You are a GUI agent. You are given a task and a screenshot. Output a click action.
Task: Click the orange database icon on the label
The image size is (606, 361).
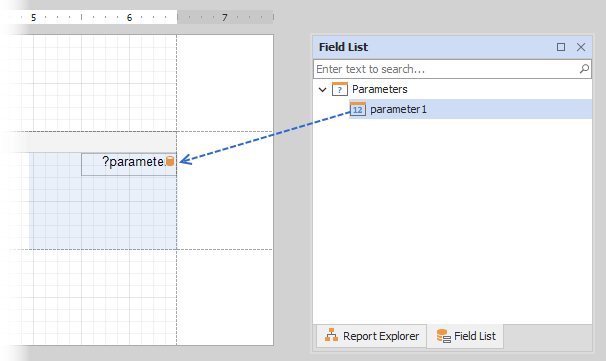tap(170, 161)
